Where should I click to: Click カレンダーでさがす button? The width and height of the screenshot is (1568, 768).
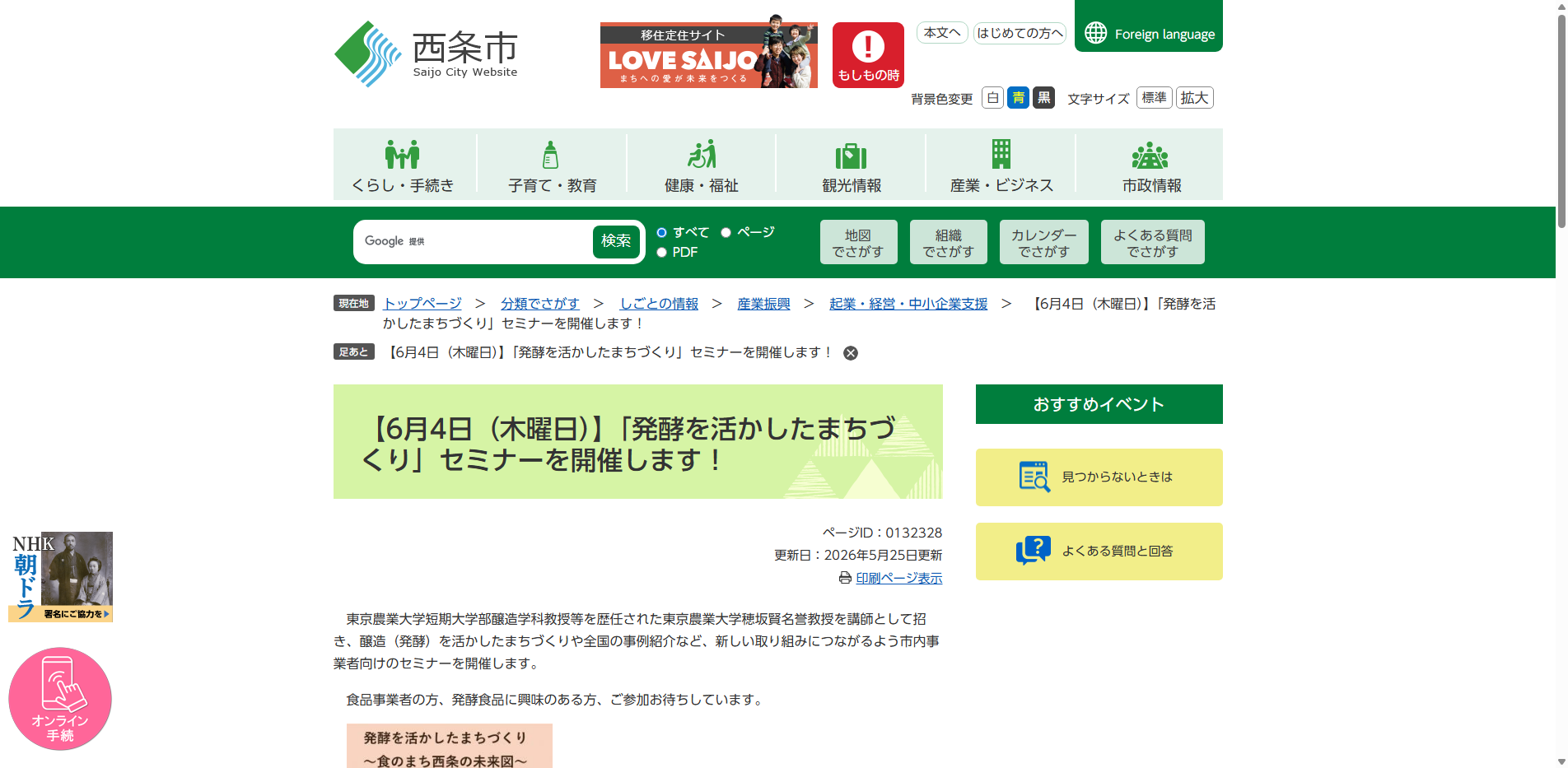(x=1044, y=242)
